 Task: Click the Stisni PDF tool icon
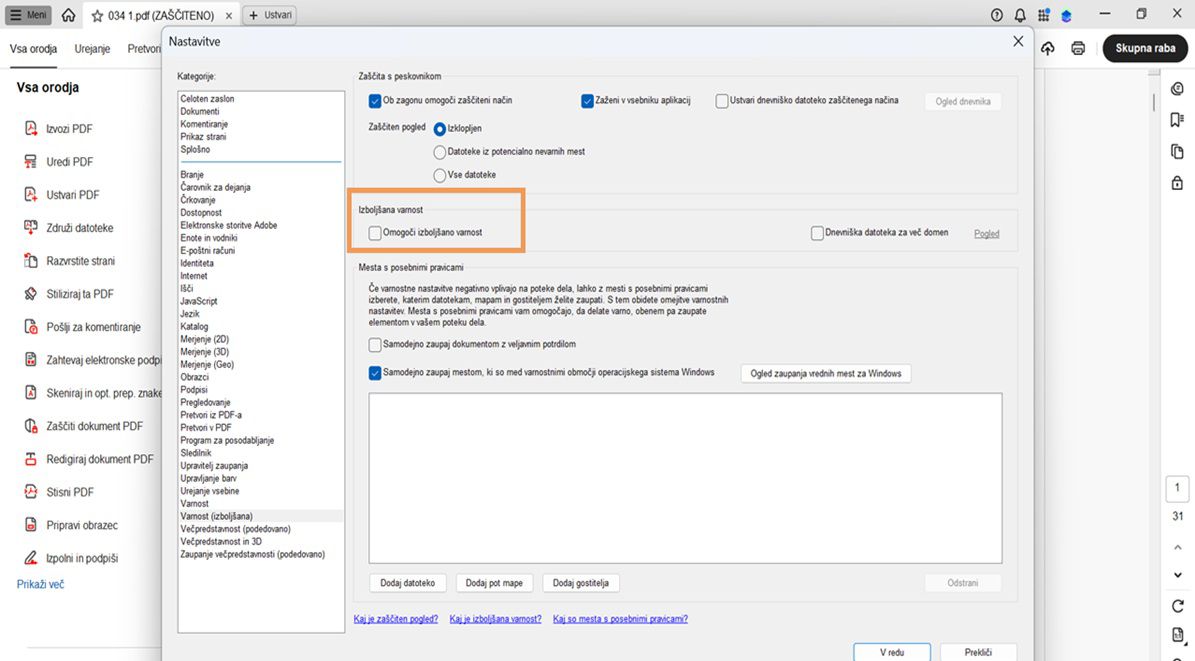30,492
